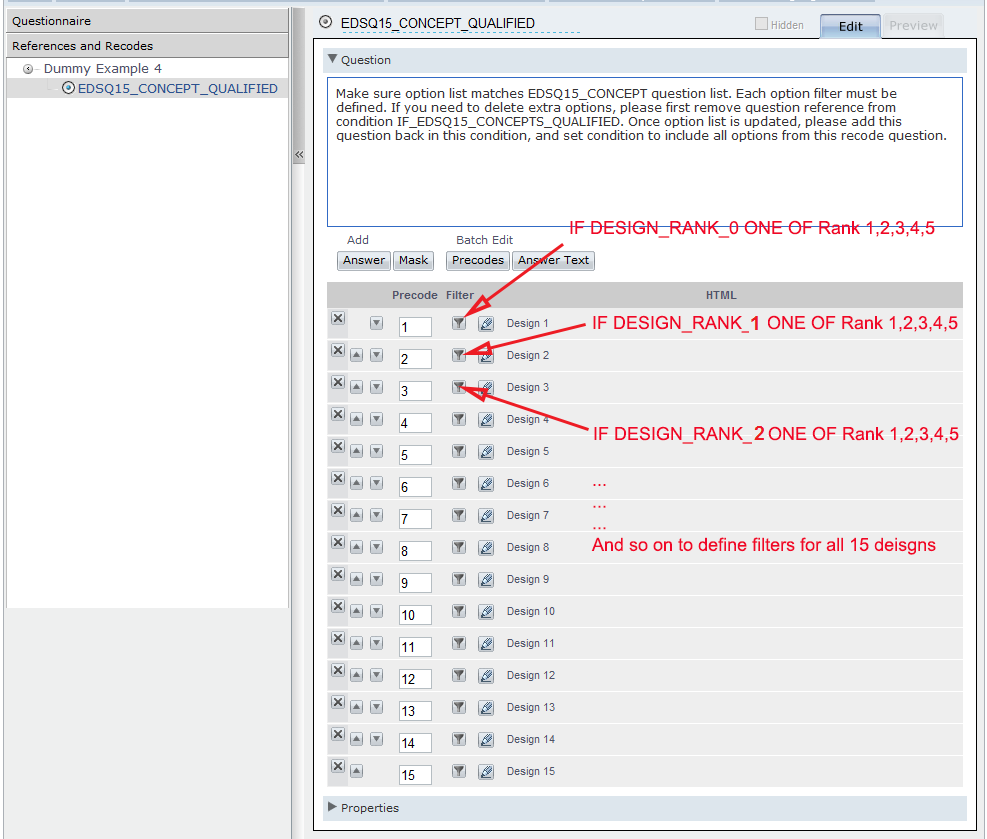Image resolution: width=987 pixels, height=839 pixels.
Task: Open filter for Design 15 row
Action: [459, 771]
